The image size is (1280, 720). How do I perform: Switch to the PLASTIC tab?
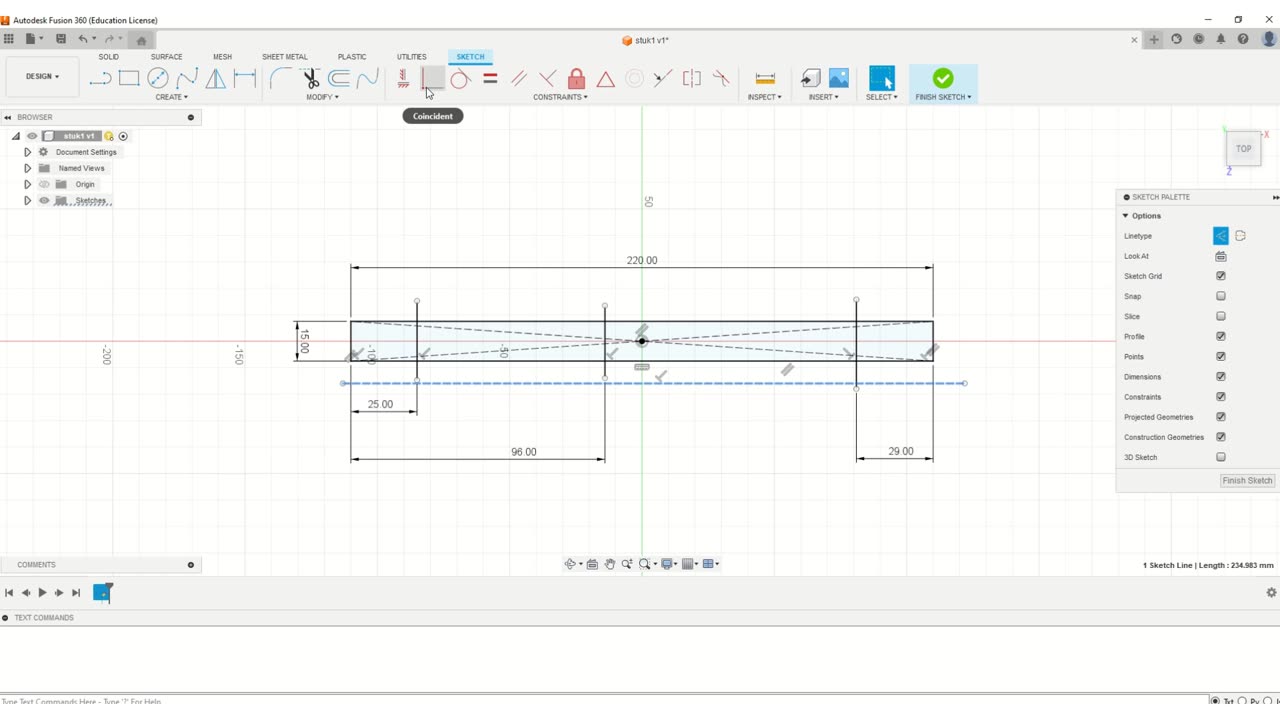pyautogui.click(x=352, y=57)
